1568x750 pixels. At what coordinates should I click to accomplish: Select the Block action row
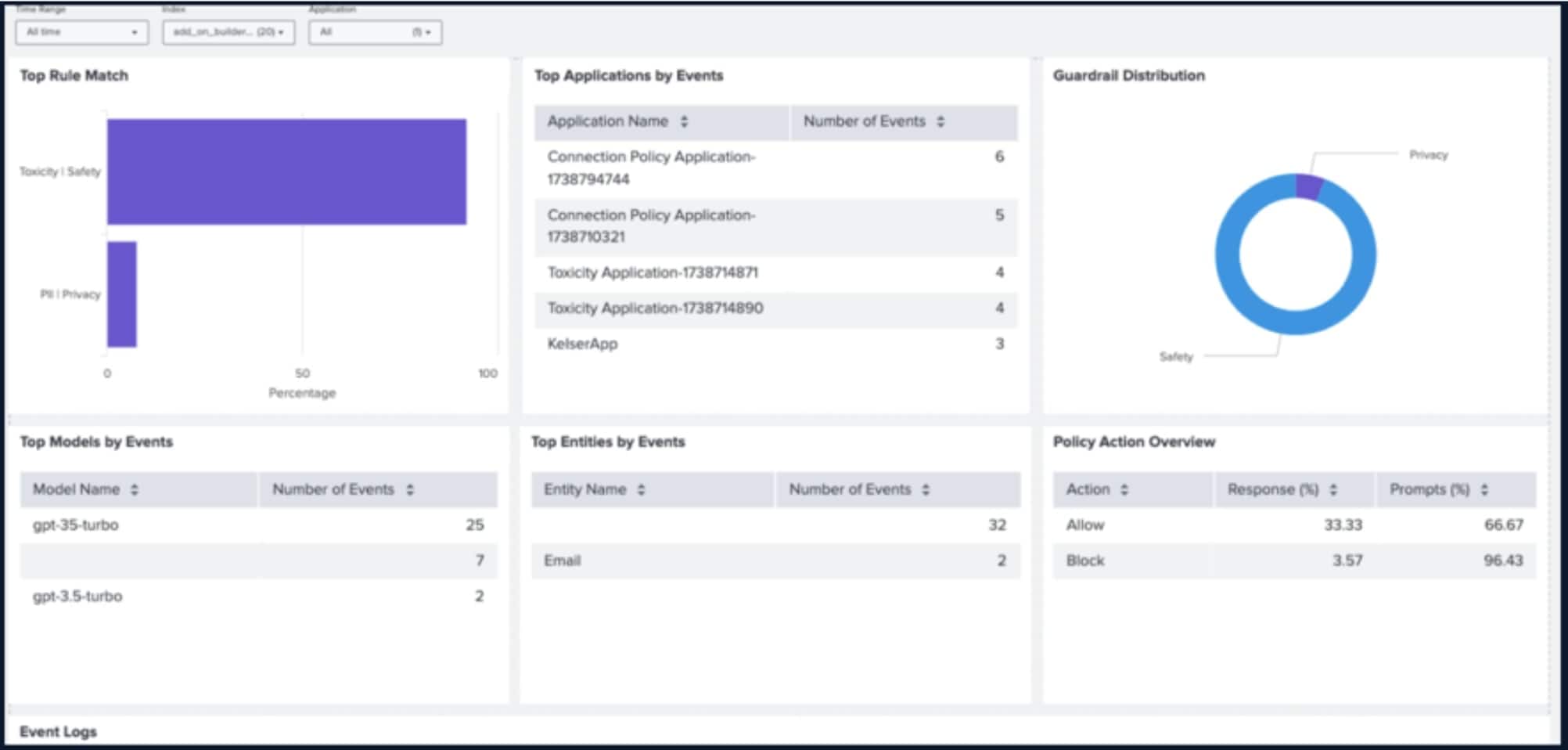pyautogui.click(x=1085, y=561)
